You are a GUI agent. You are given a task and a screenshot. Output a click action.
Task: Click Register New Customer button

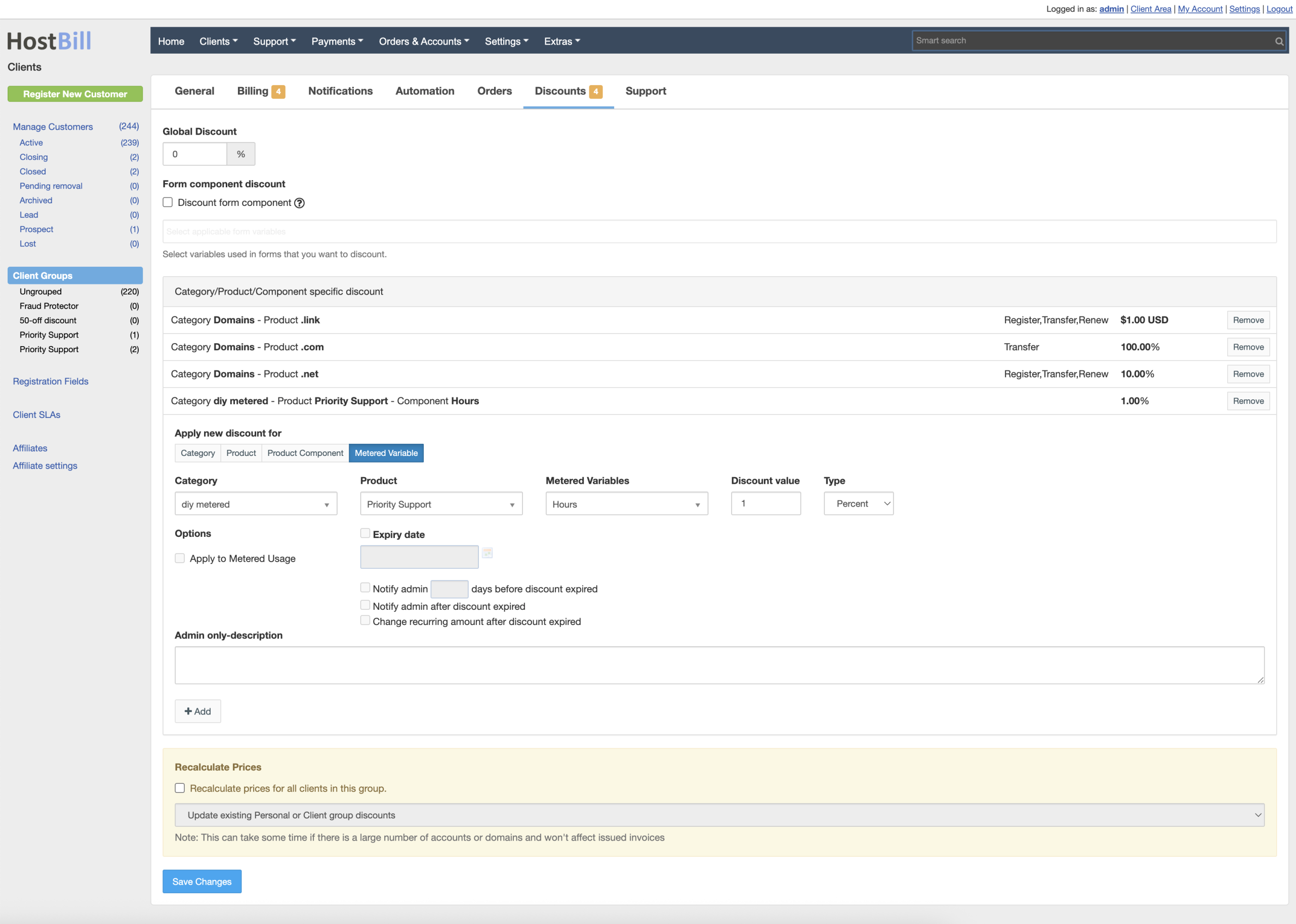click(75, 94)
